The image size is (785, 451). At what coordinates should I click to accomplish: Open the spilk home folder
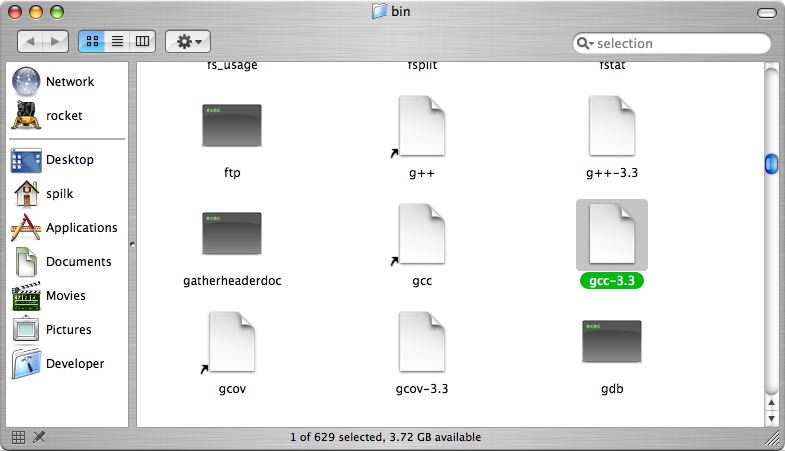pyautogui.click(x=59, y=194)
